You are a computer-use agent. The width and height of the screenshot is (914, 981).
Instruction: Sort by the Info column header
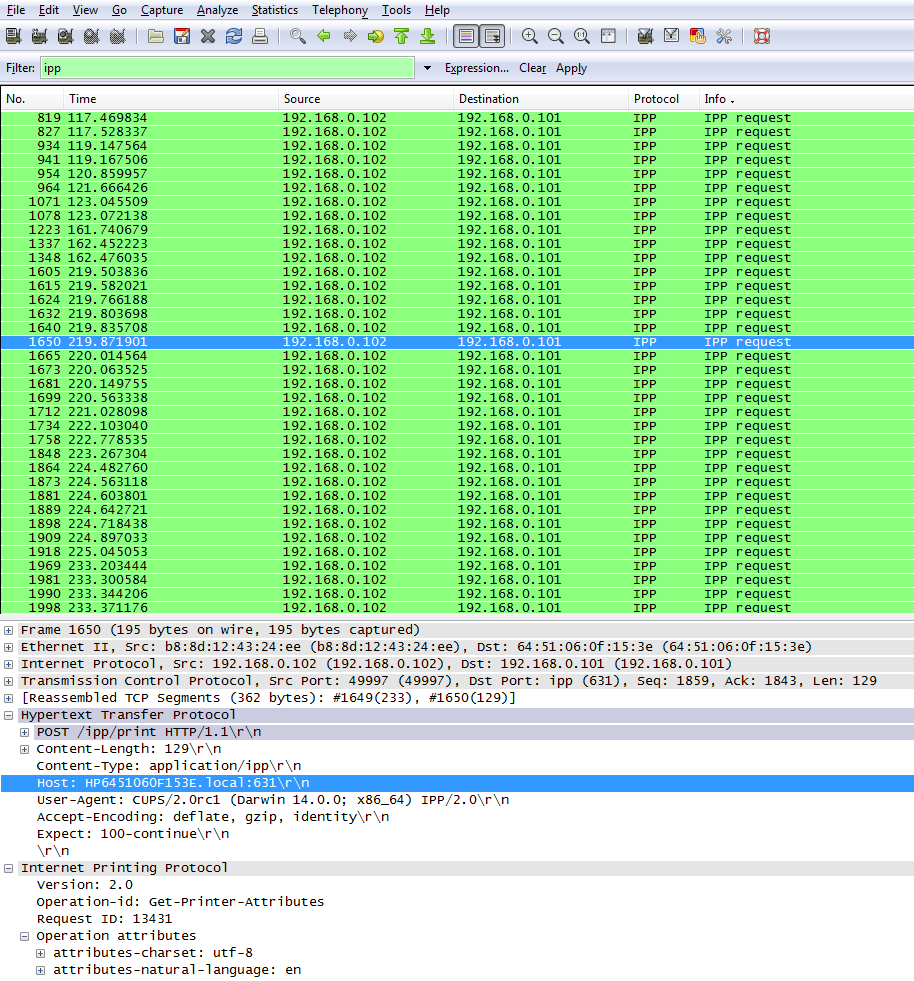point(806,99)
